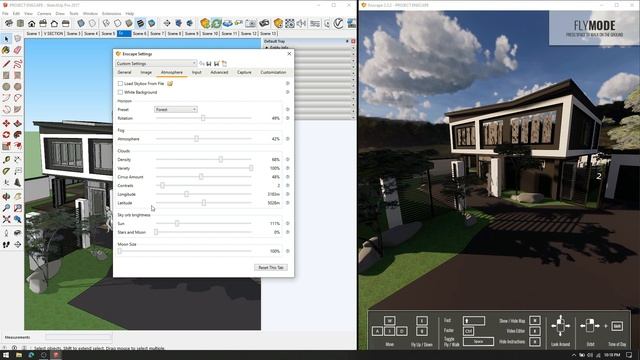This screenshot has height=360, width=640.
Task: Select the Freehand drawing tool
Action: click(x=17, y=64)
